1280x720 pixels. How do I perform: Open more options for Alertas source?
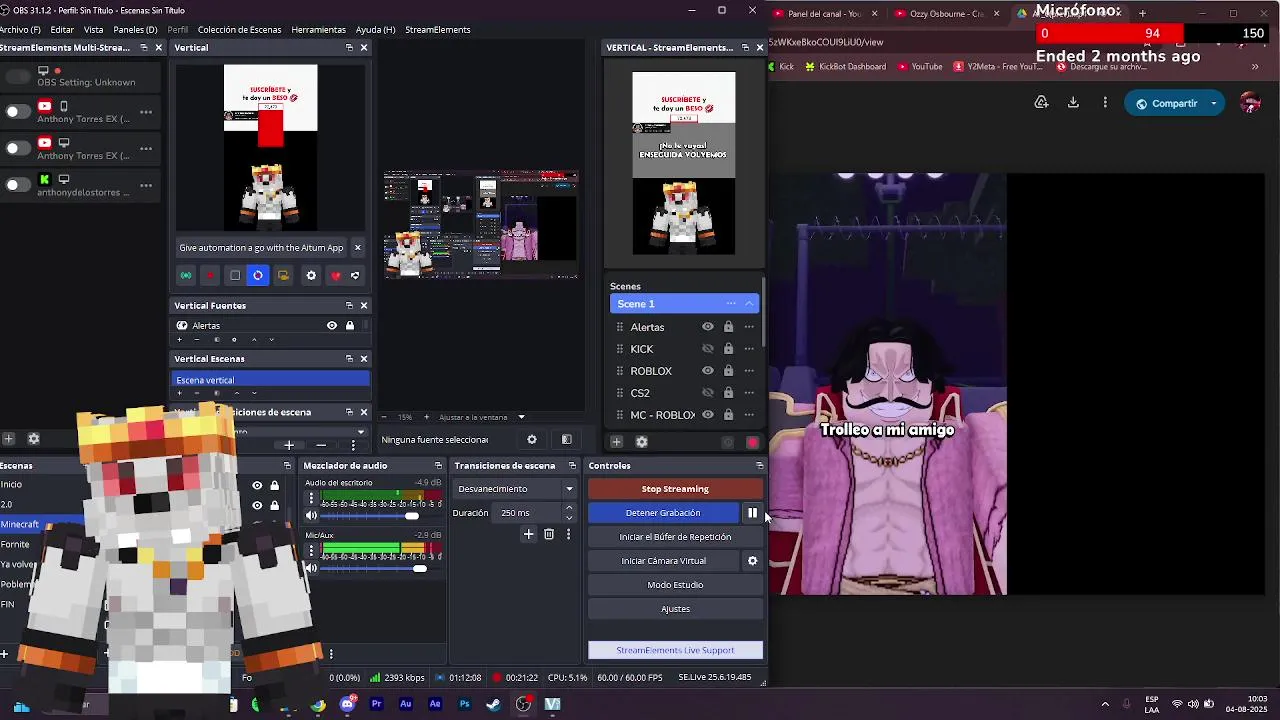coord(749,327)
